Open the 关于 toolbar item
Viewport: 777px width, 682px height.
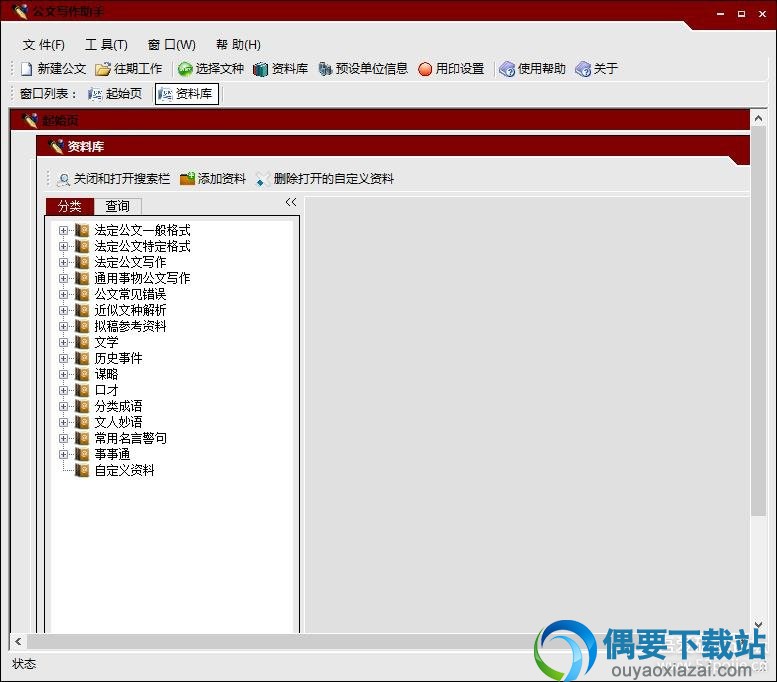tap(597, 68)
